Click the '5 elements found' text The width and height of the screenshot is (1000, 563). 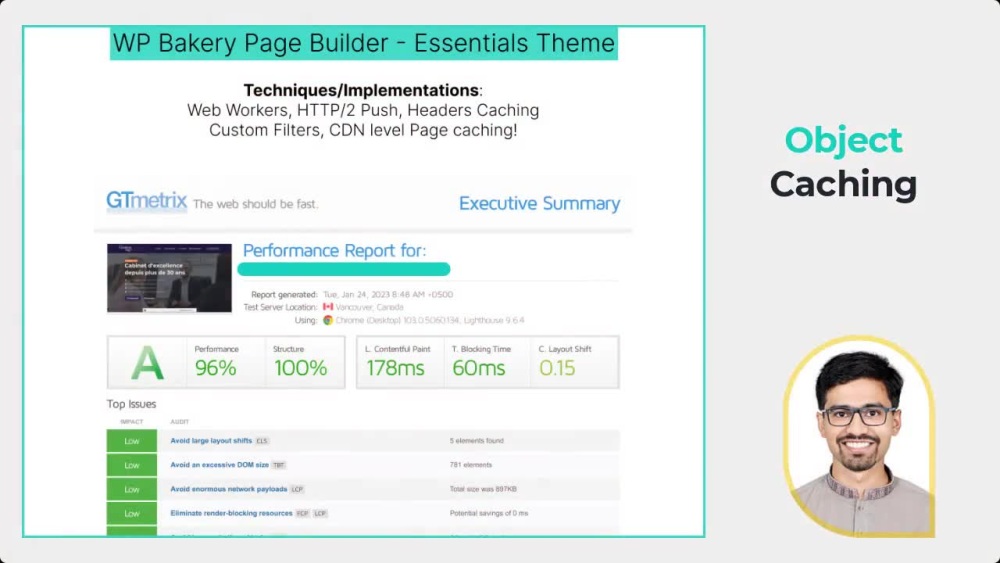tap(476, 441)
